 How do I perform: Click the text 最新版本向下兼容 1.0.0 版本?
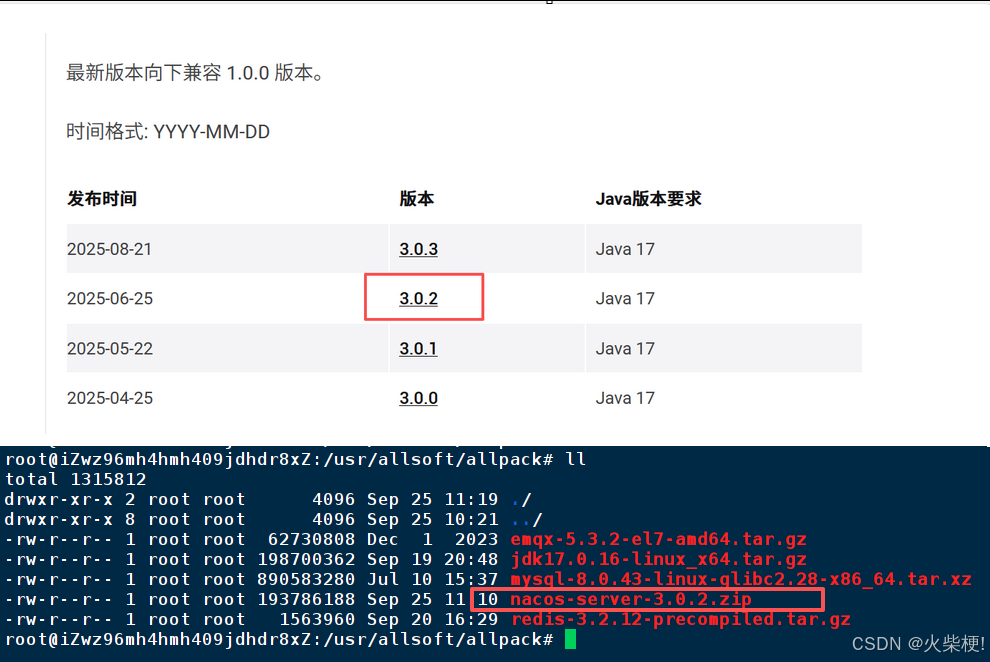tap(196, 73)
